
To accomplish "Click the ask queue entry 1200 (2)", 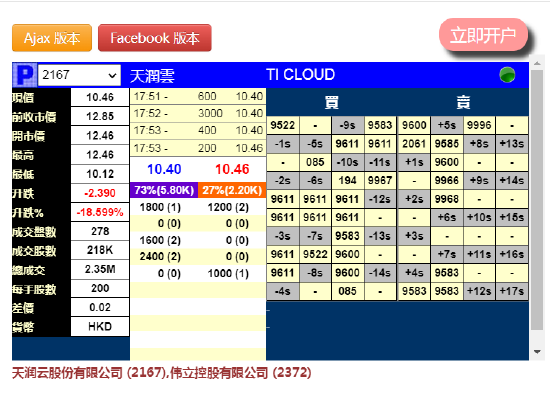I will (228, 207).
